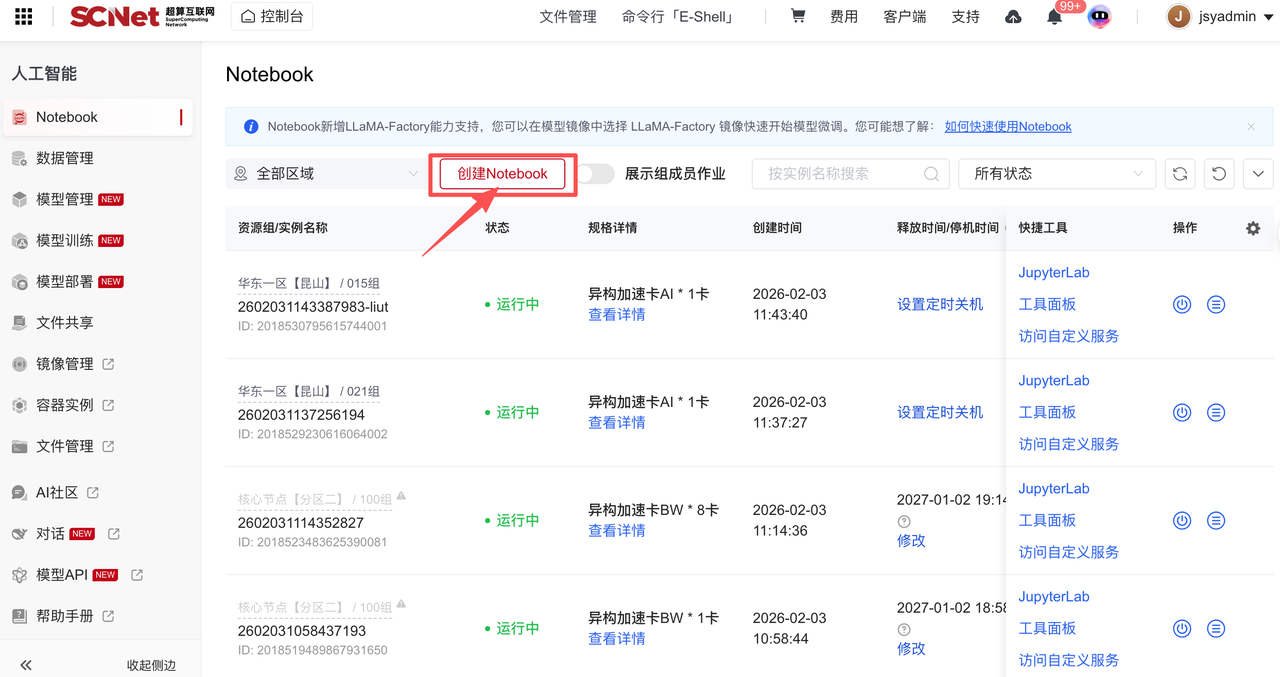Open table column settings gear
Viewport: 1280px width, 677px height.
click(x=1253, y=228)
